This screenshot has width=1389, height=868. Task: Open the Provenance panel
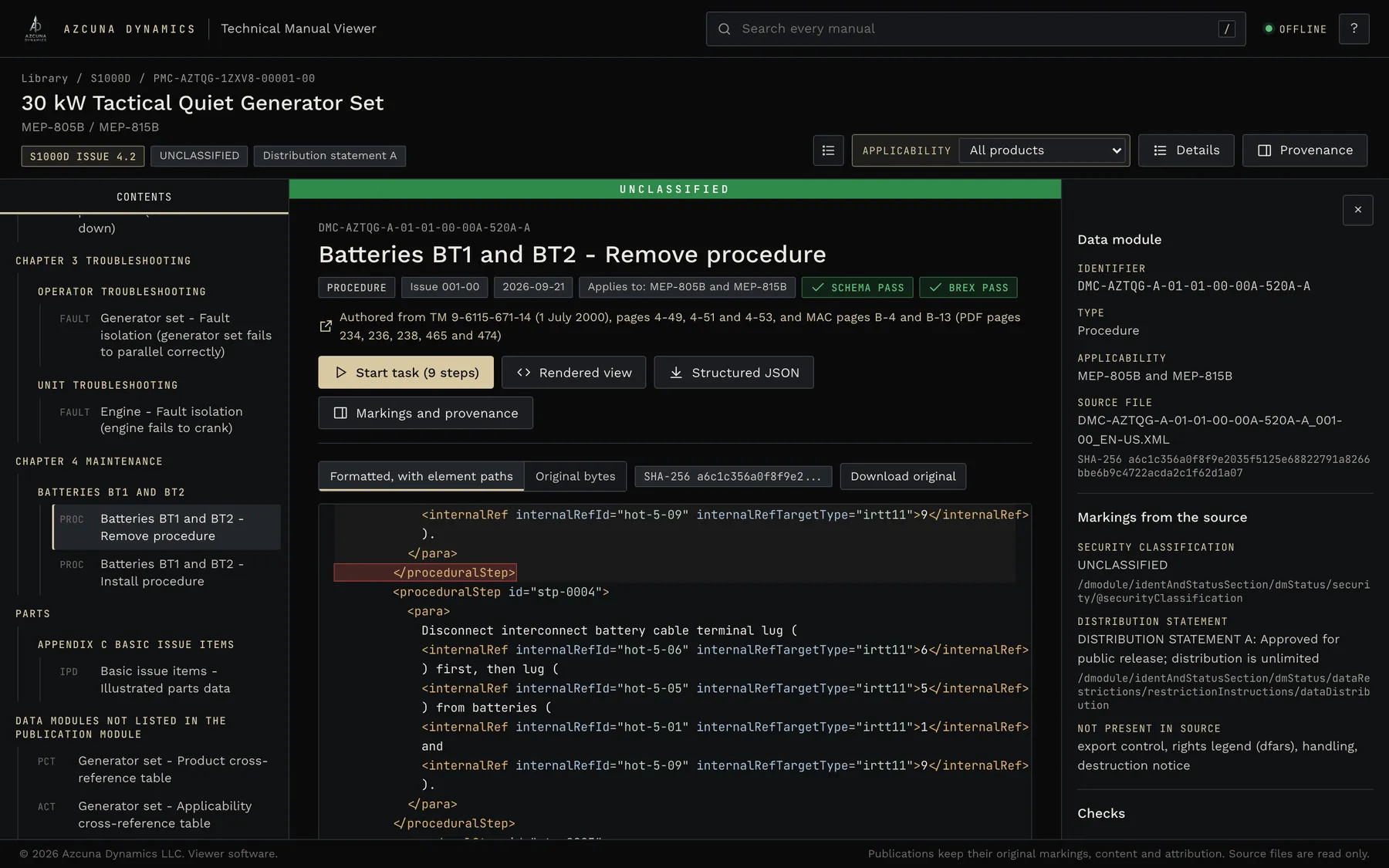click(x=1304, y=150)
